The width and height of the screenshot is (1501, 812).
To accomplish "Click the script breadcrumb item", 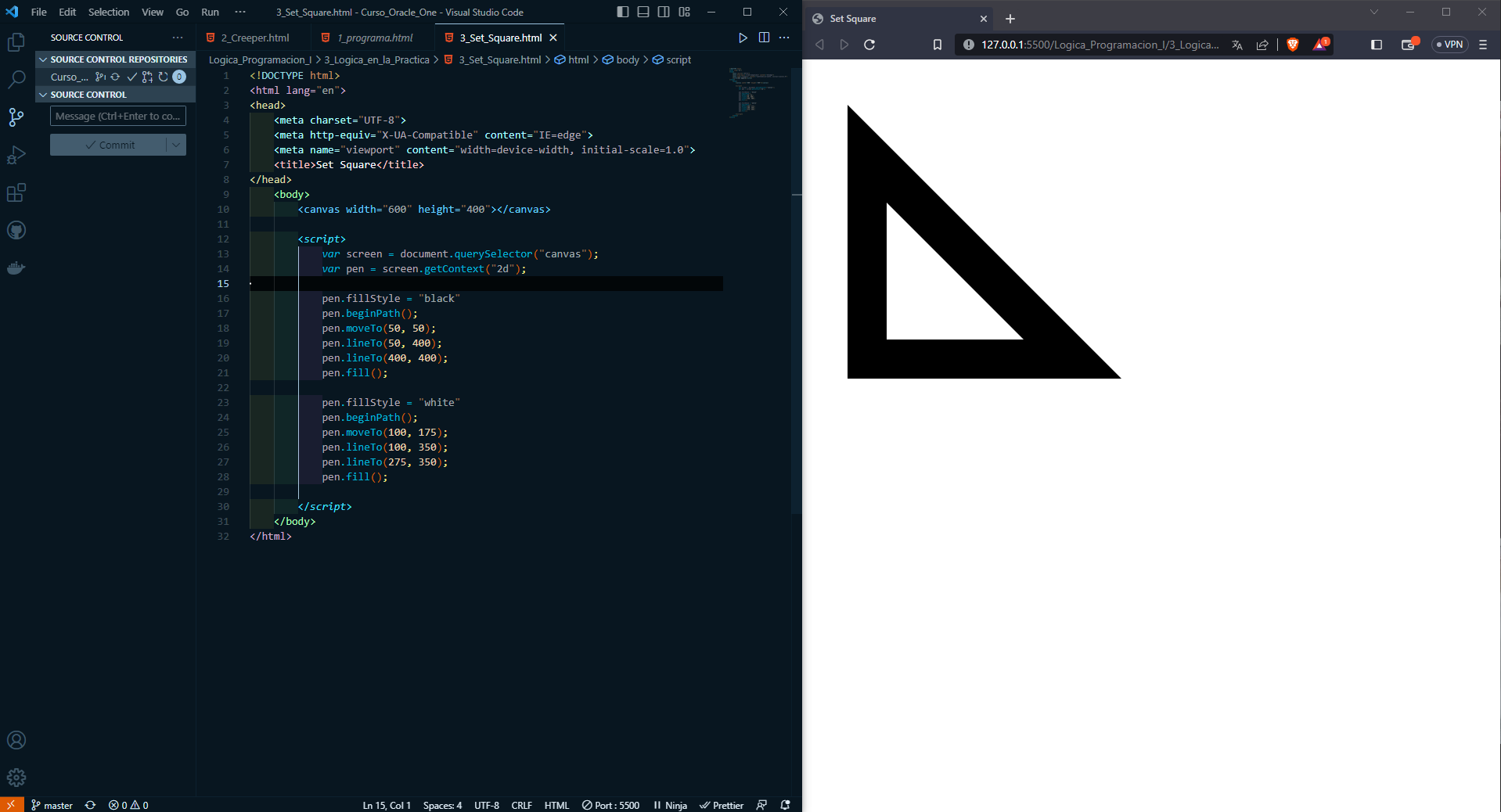I will tap(672, 59).
